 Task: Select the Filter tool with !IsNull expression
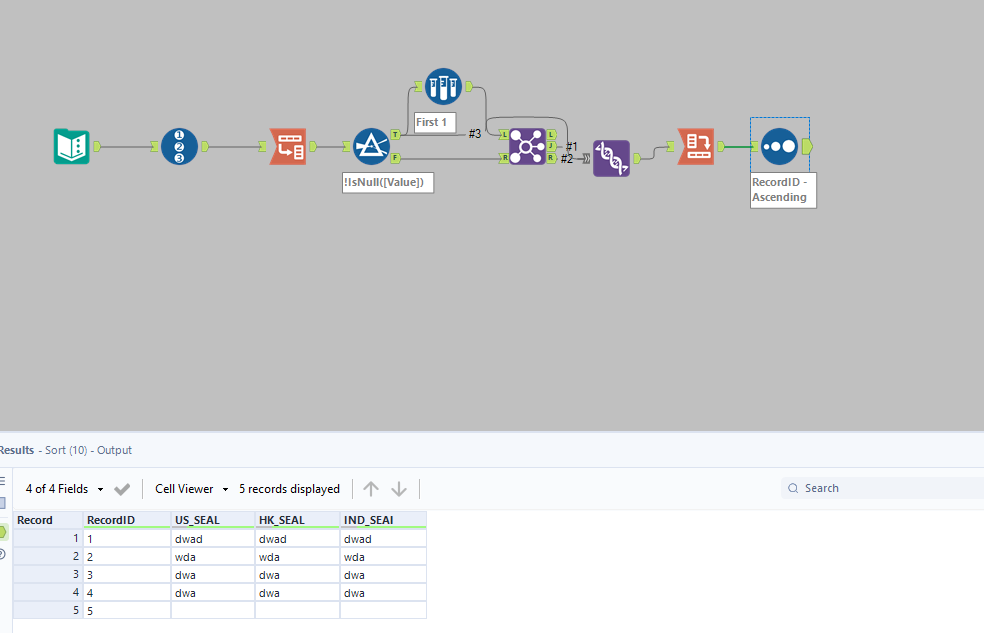tap(371, 146)
